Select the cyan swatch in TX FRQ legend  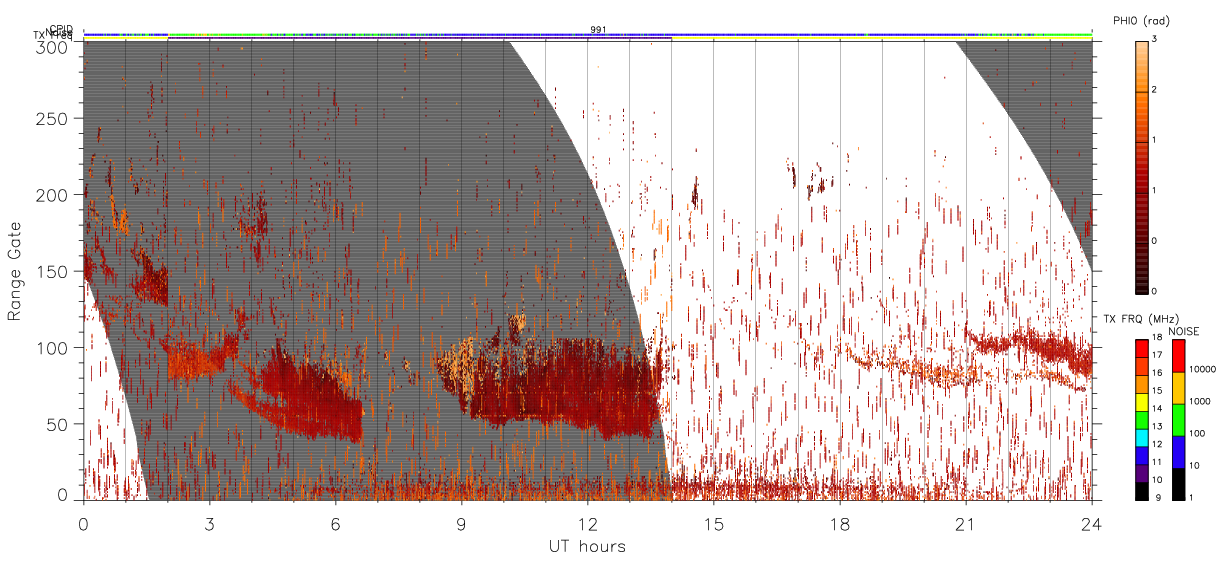(1142, 437)
